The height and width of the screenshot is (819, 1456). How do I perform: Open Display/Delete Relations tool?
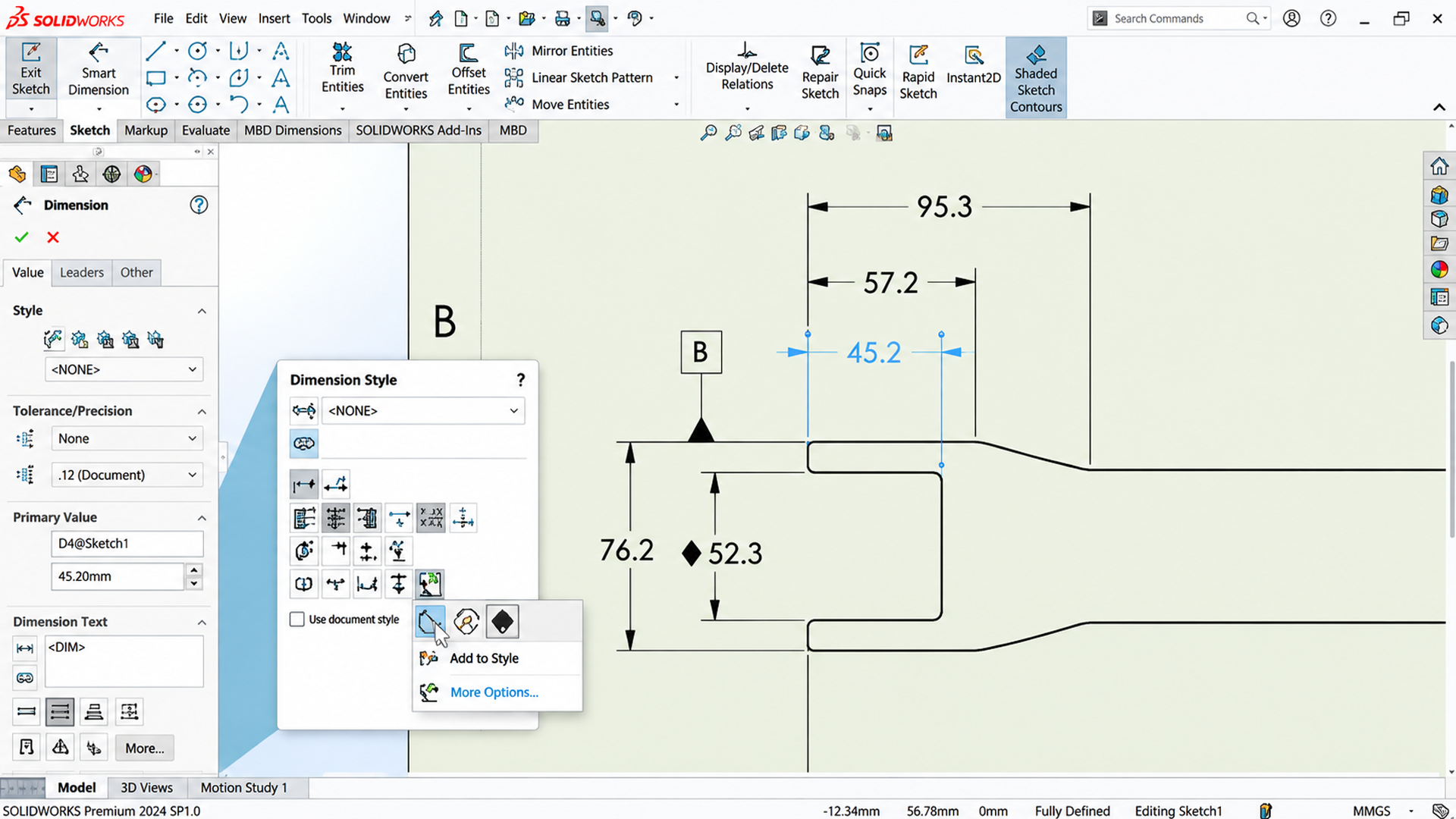(x=747, y=68)
